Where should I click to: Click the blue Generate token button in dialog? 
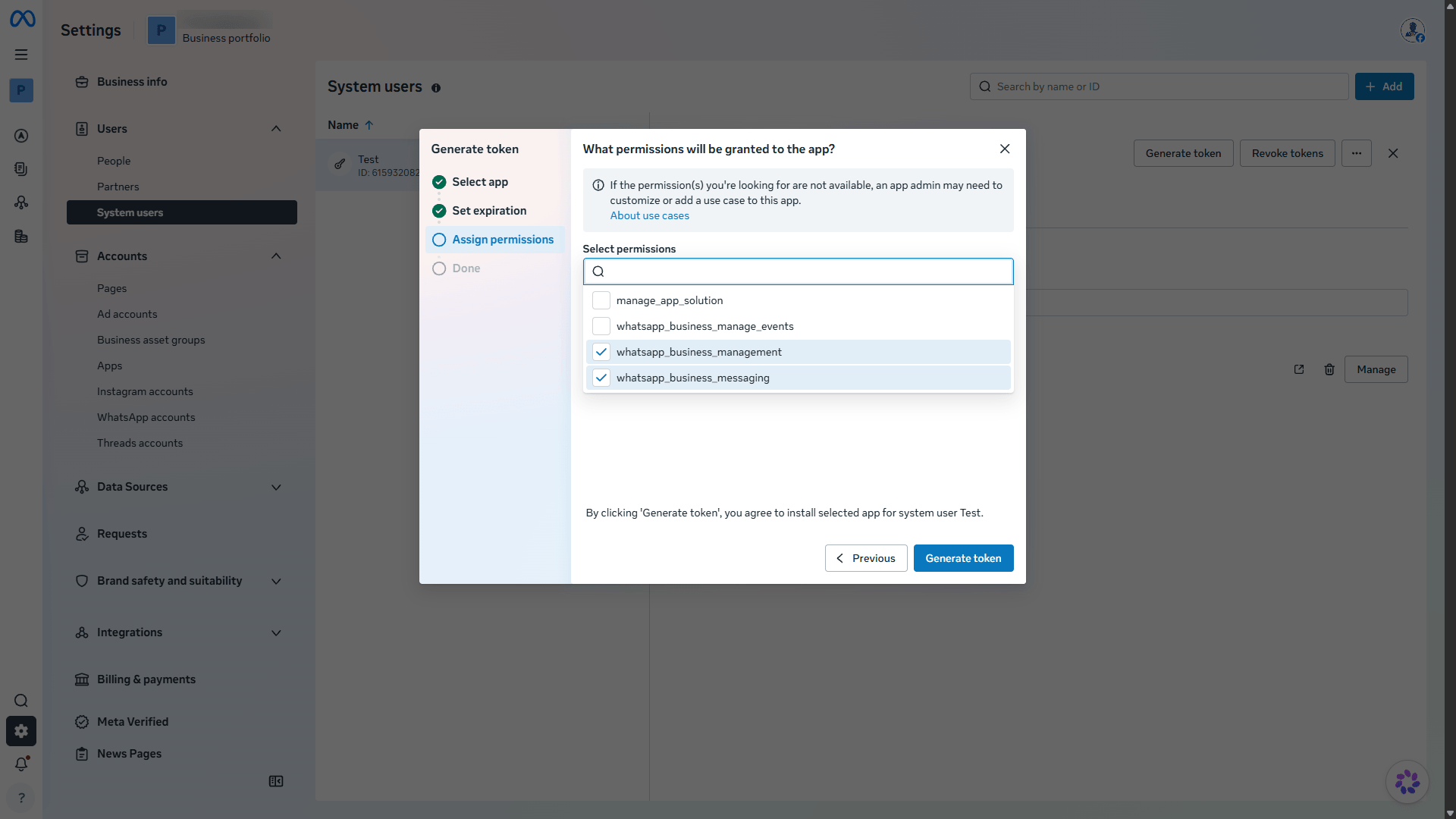point(963,558)
